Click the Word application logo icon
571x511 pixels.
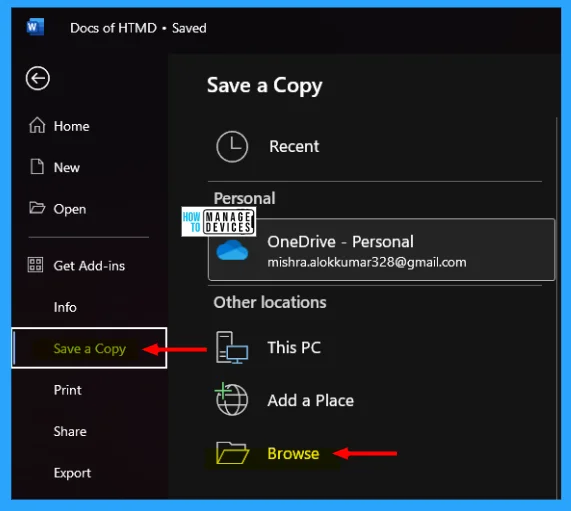click(35, 27)
